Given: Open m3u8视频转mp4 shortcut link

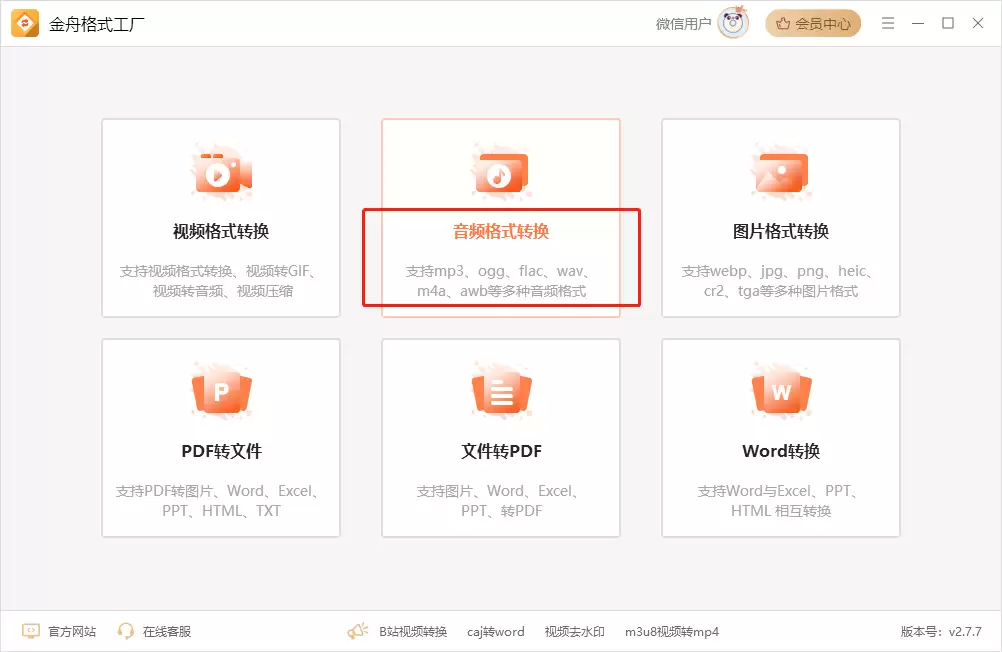Looking at the screenshot, I should [x=672, y=632].
